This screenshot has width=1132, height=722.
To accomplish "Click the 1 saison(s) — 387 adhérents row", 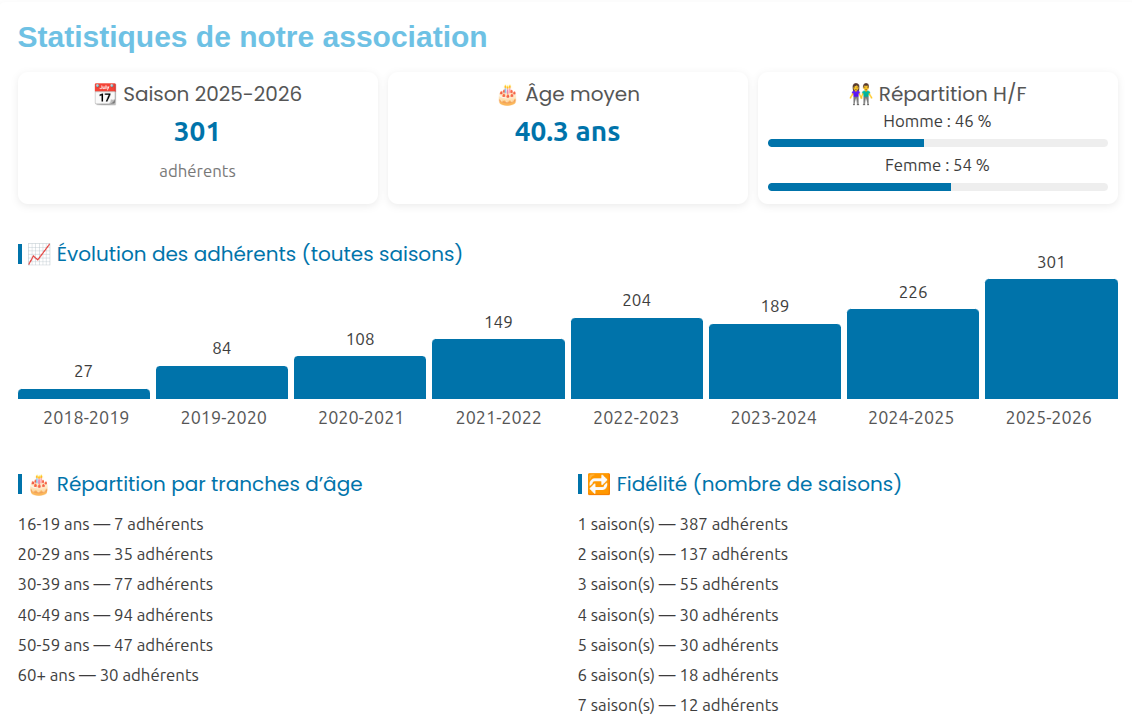I will coord(682,524).
